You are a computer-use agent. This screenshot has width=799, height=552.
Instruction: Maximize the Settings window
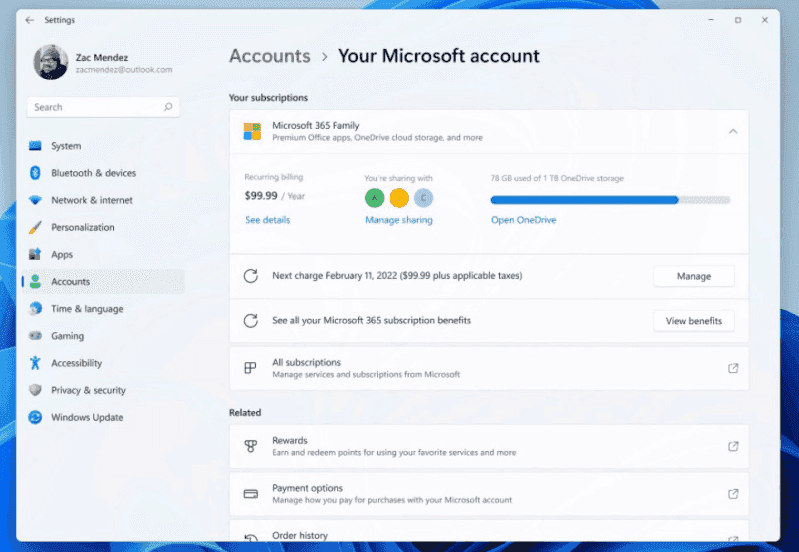(x=737, y=20)
